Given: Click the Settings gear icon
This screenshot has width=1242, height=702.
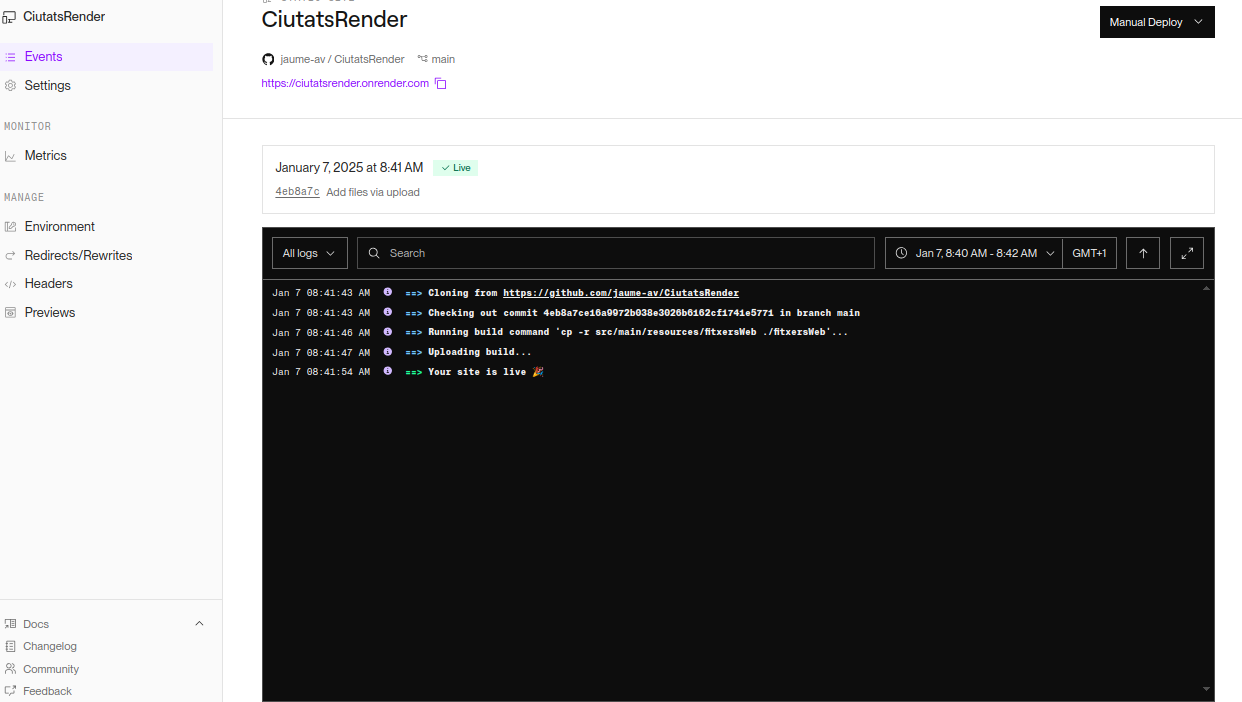Looking at the screenshot, I should (x=10, y=86).
